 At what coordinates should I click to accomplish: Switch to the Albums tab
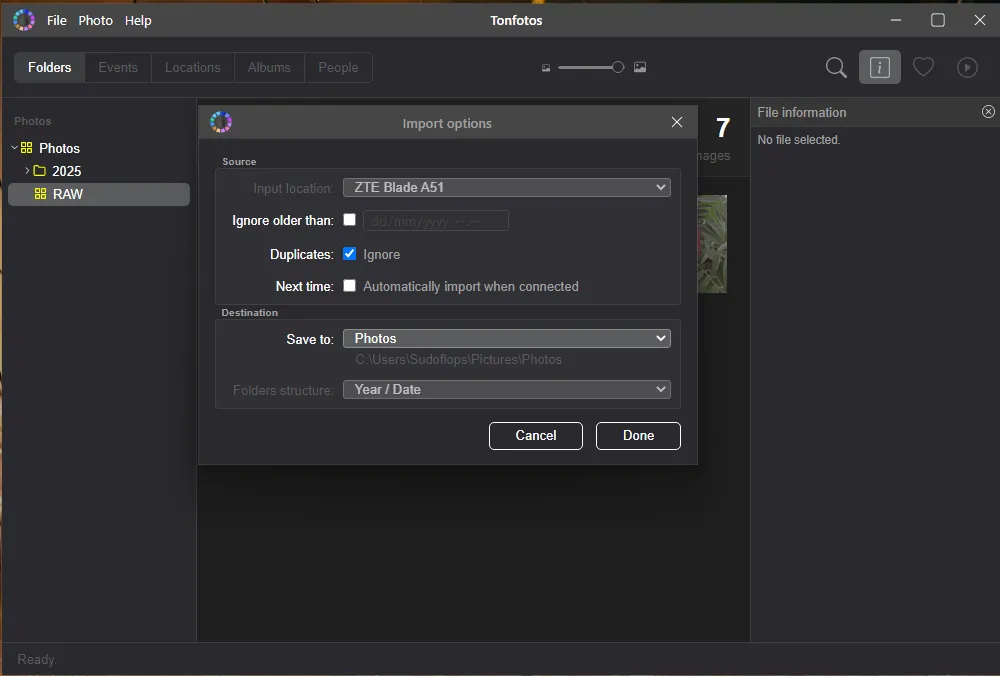pos(269,67)
